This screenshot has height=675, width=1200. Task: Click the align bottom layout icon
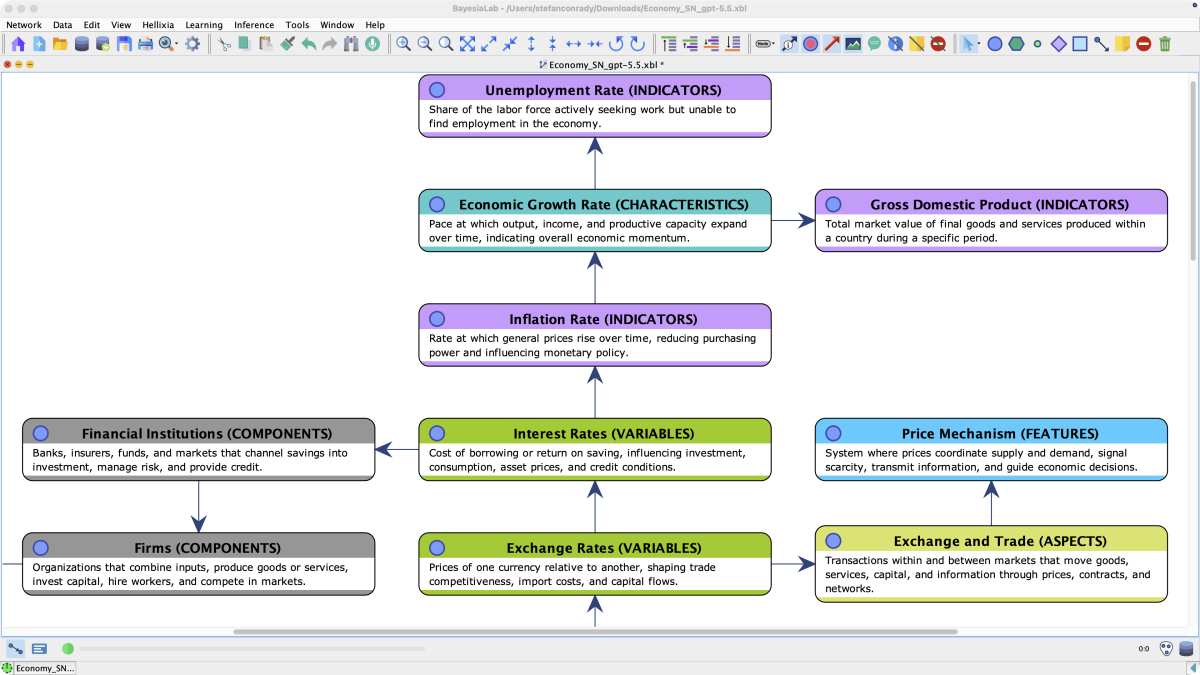733,44
